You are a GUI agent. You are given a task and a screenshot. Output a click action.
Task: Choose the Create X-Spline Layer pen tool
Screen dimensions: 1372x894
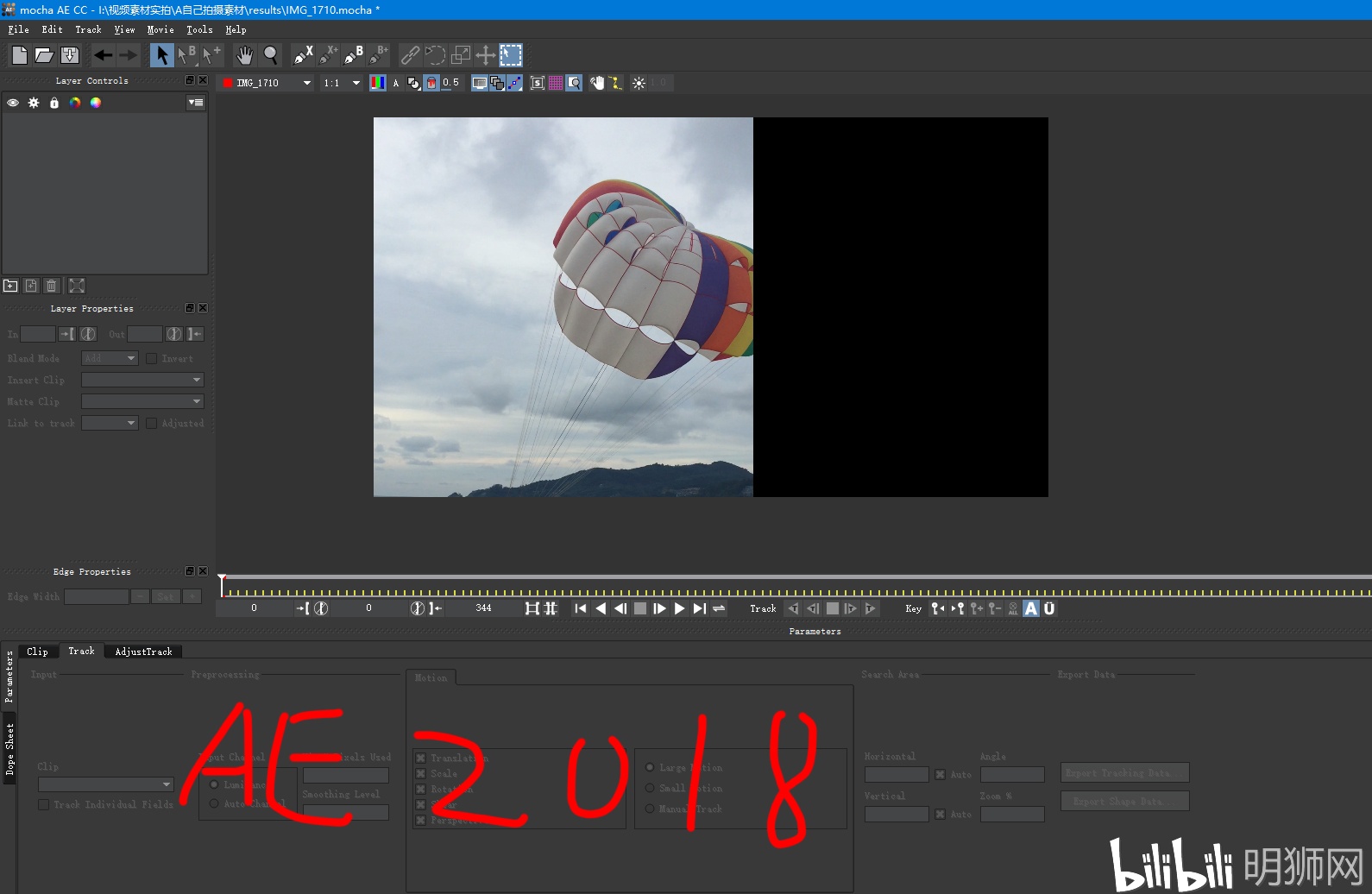303,55
